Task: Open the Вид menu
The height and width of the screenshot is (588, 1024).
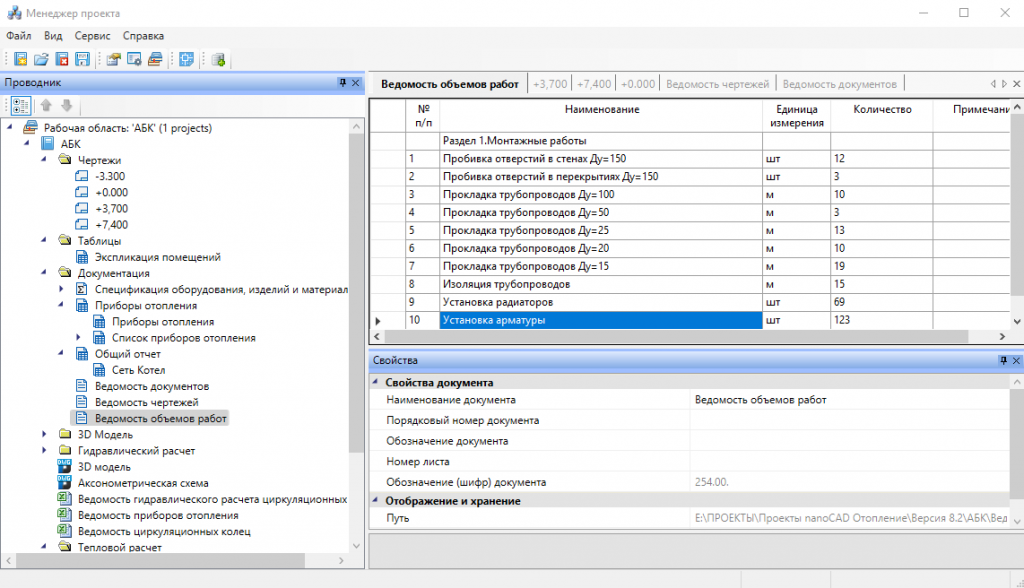Action: (54, 36)
